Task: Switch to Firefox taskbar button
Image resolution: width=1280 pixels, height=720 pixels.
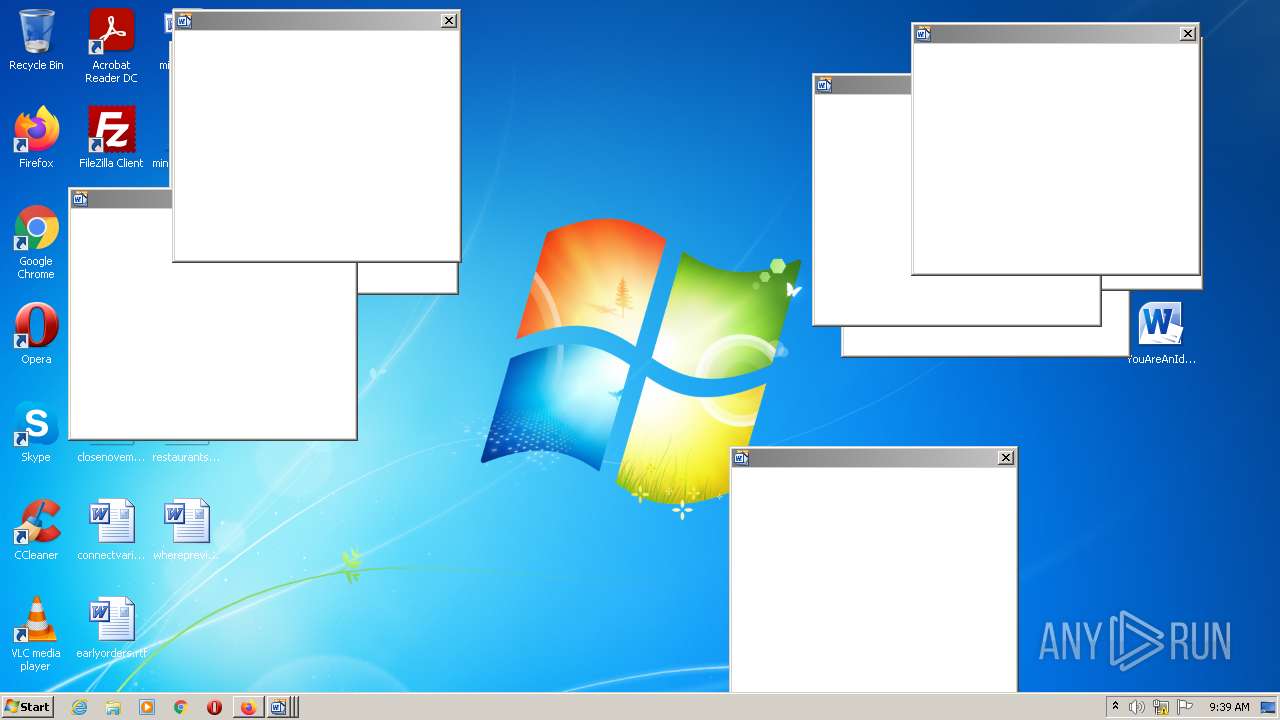Action: tap(248, 707)
